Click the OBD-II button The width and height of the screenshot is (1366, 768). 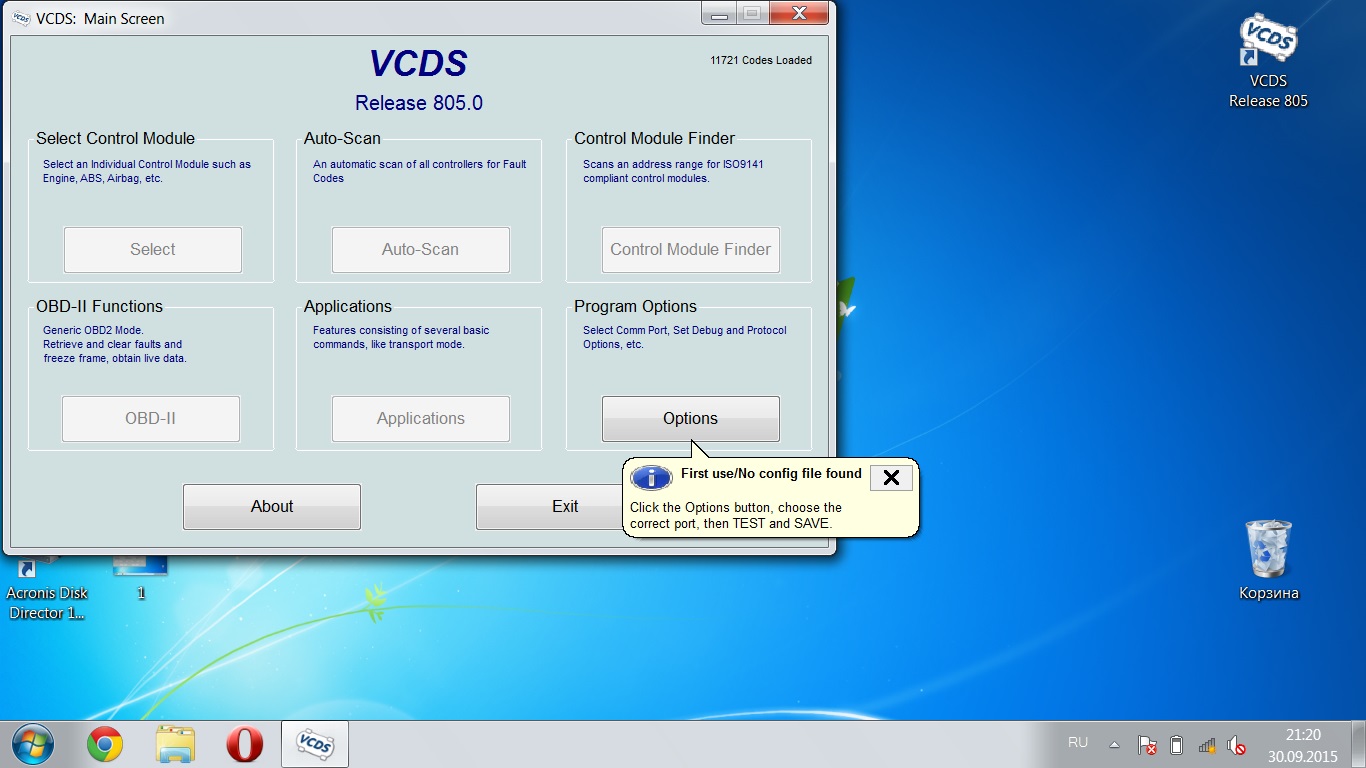[151, 419]
